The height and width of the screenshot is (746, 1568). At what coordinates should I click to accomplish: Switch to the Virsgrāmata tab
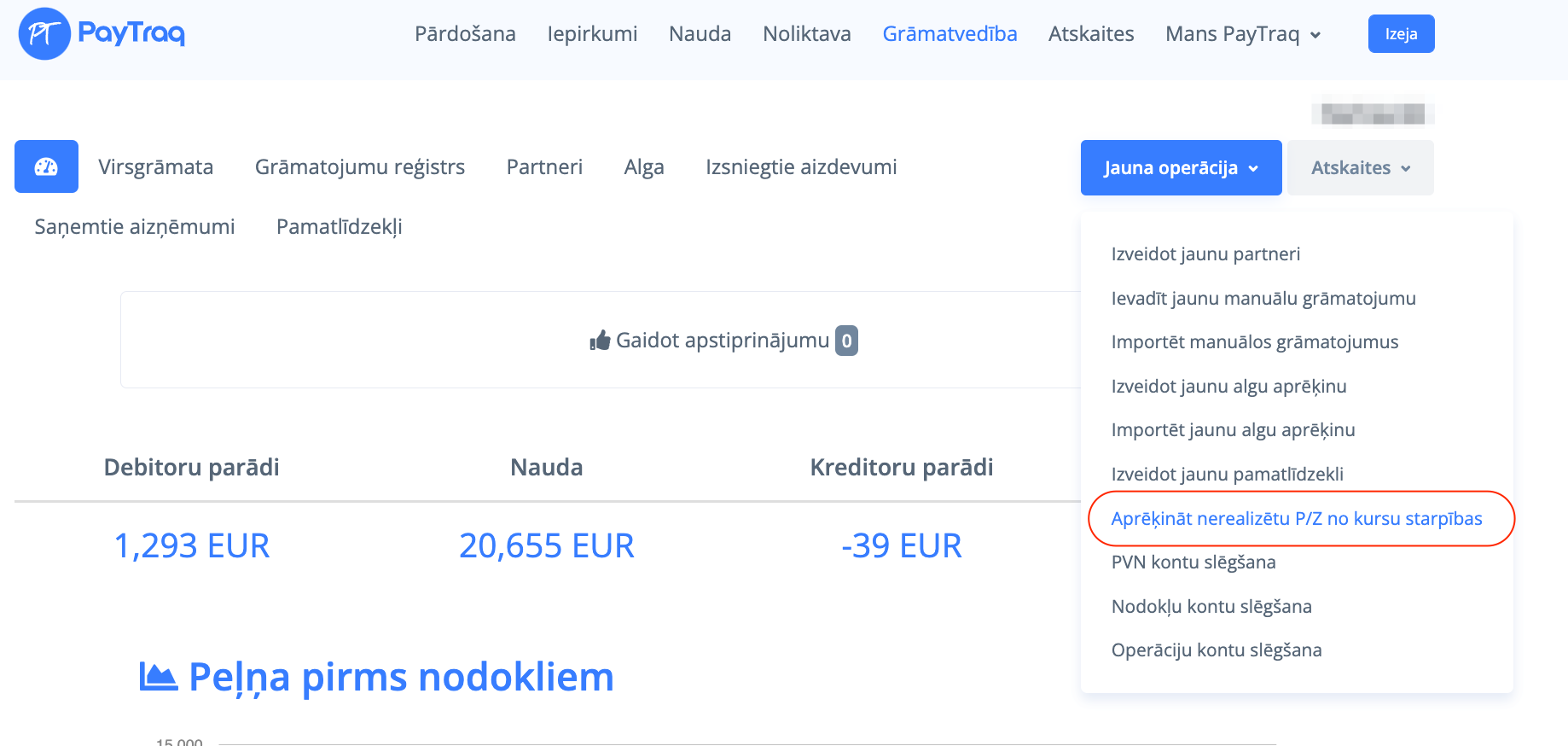155,167
